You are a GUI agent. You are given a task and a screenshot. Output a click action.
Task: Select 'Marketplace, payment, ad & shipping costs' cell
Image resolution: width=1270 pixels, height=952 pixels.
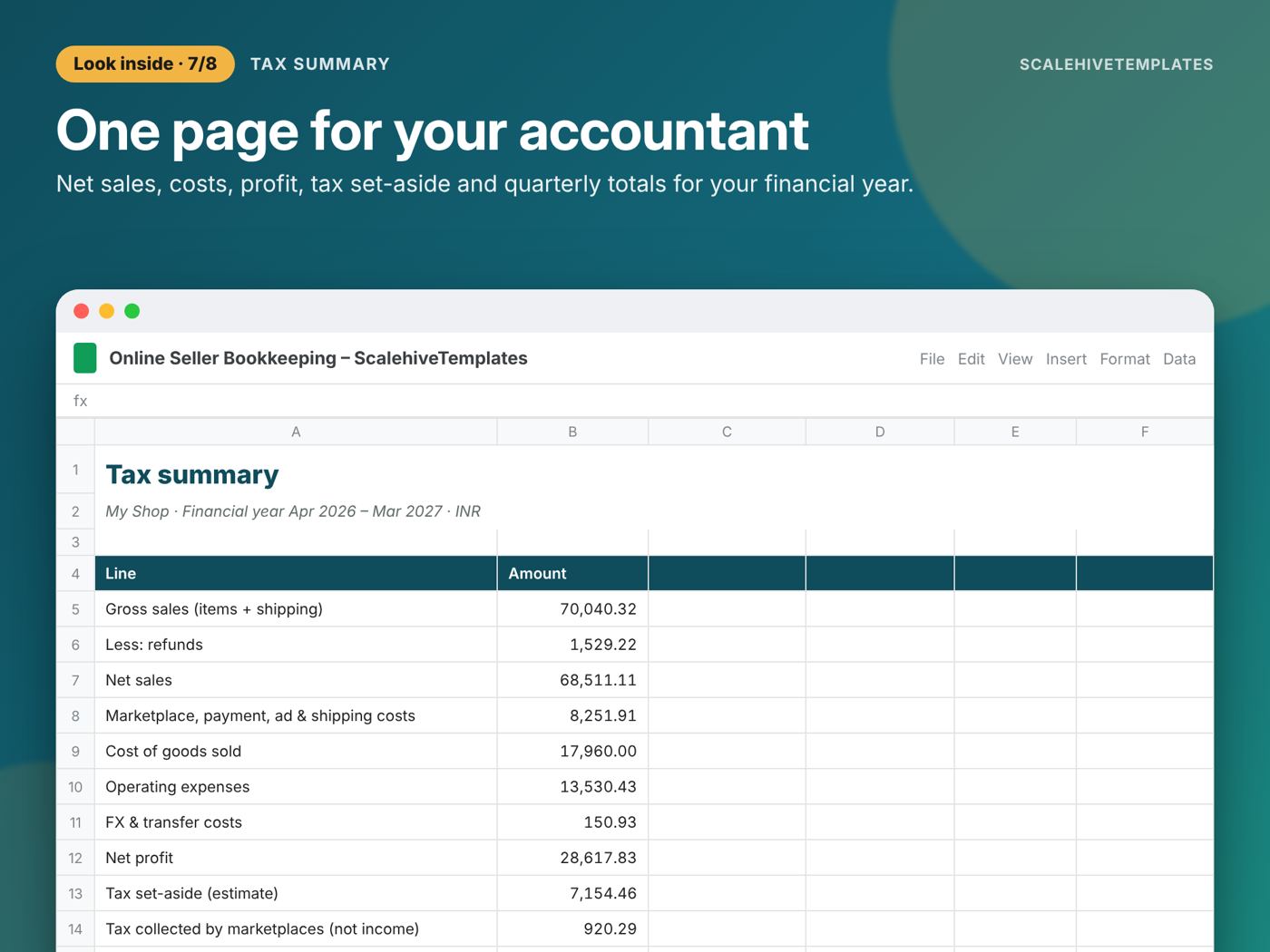tap(296, 715)
